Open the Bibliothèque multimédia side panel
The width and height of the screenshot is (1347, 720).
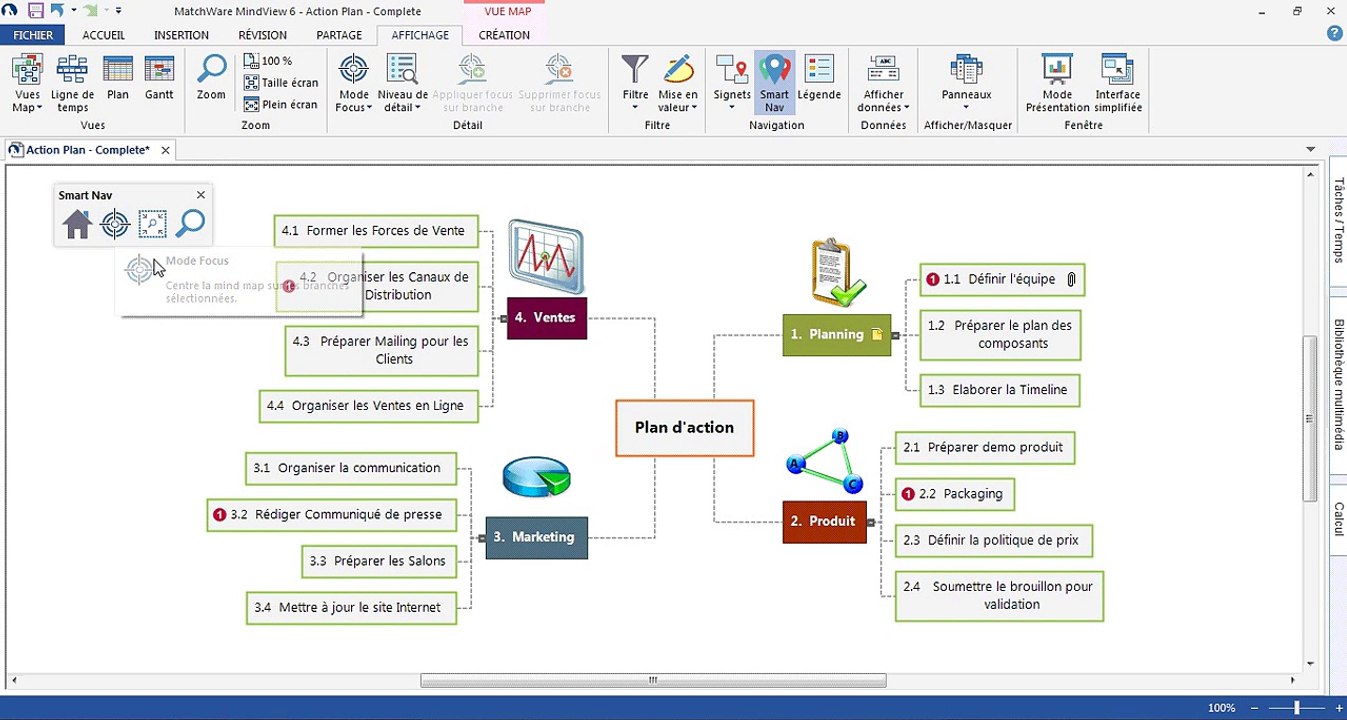click(x=1338, y=385)
